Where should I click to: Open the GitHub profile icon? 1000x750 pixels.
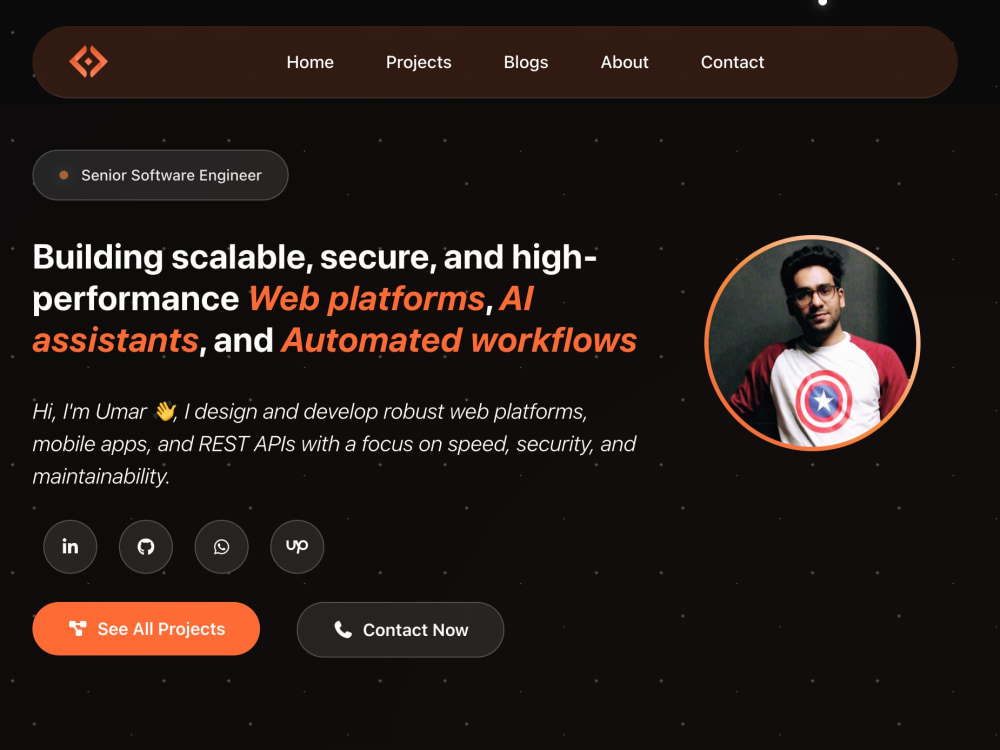146,547
